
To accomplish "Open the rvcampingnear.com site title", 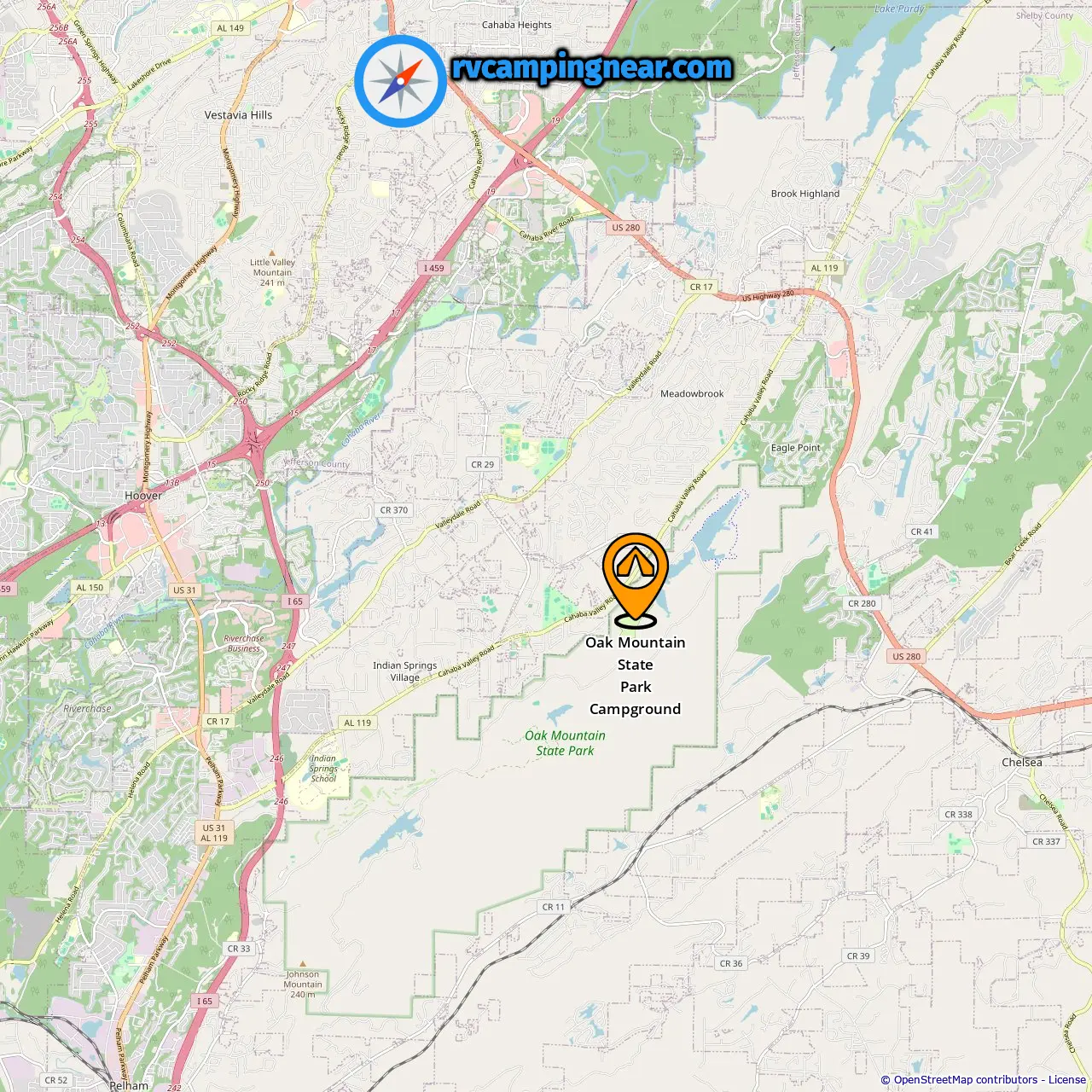I will [592, 67].
